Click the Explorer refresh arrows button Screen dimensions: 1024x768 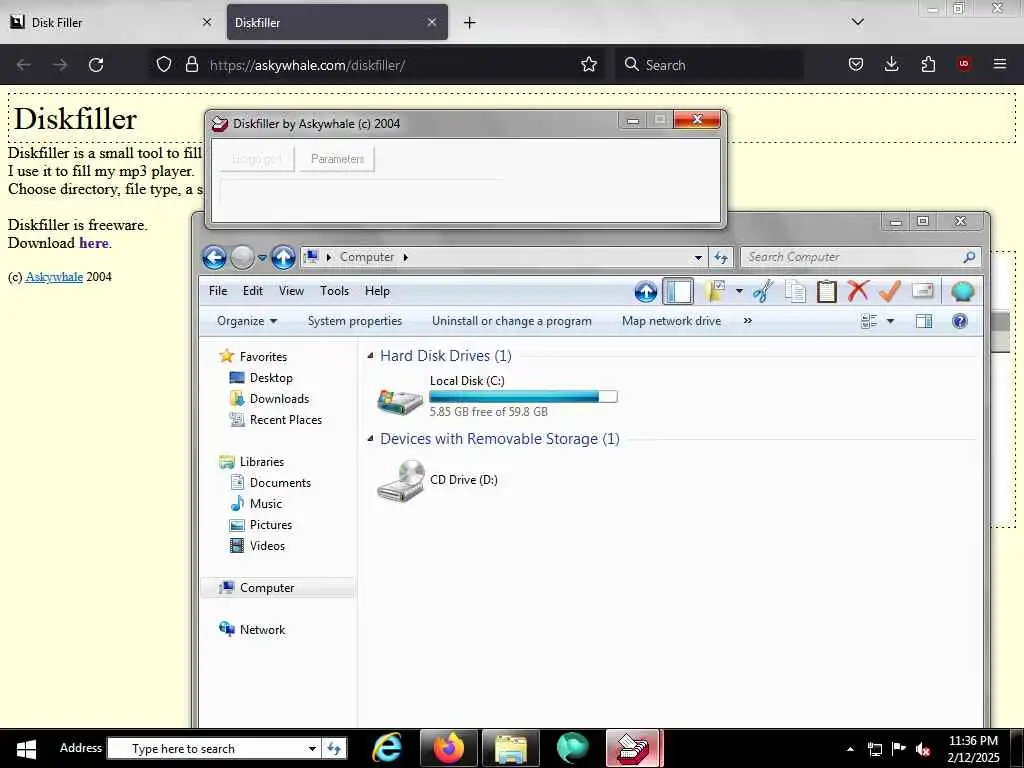point(721,257)
